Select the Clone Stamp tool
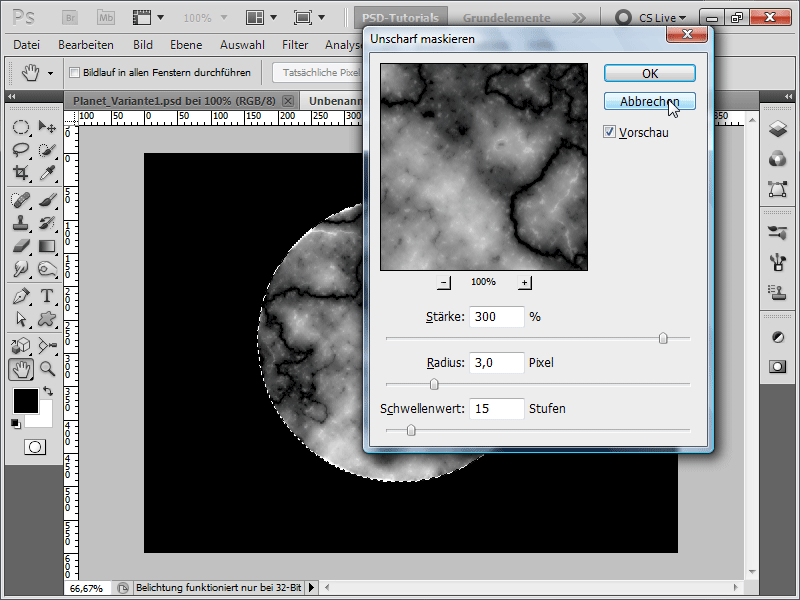This screenshot has height=600, width=800. [x=20, y=223]
